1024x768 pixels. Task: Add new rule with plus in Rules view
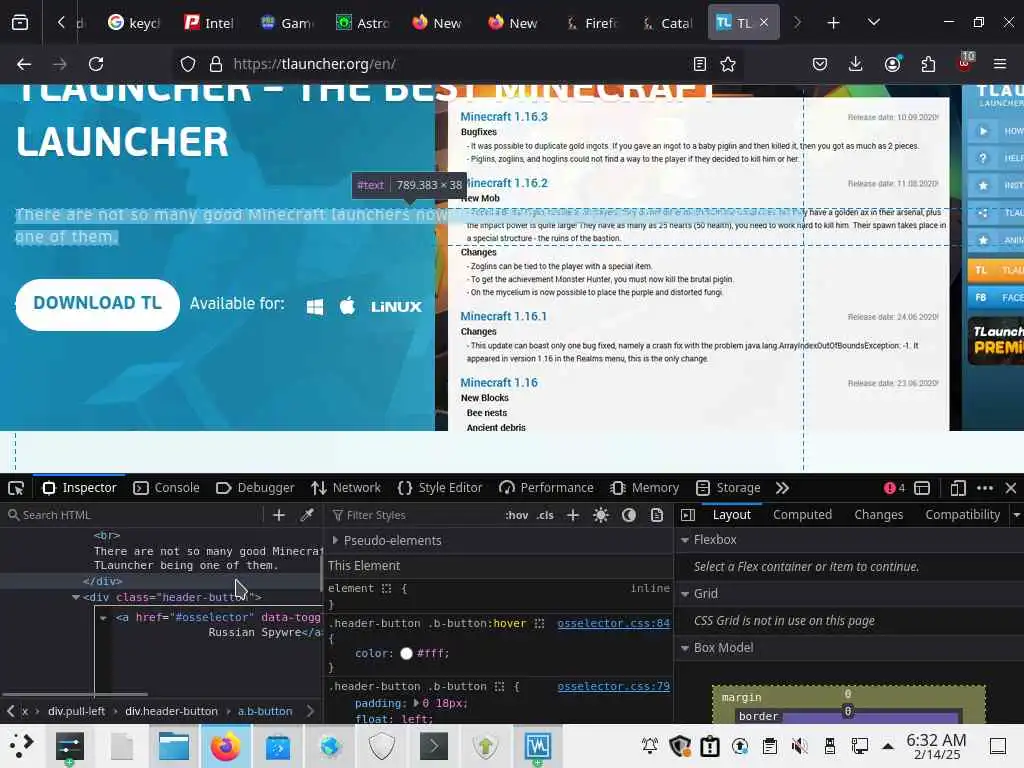573,515
